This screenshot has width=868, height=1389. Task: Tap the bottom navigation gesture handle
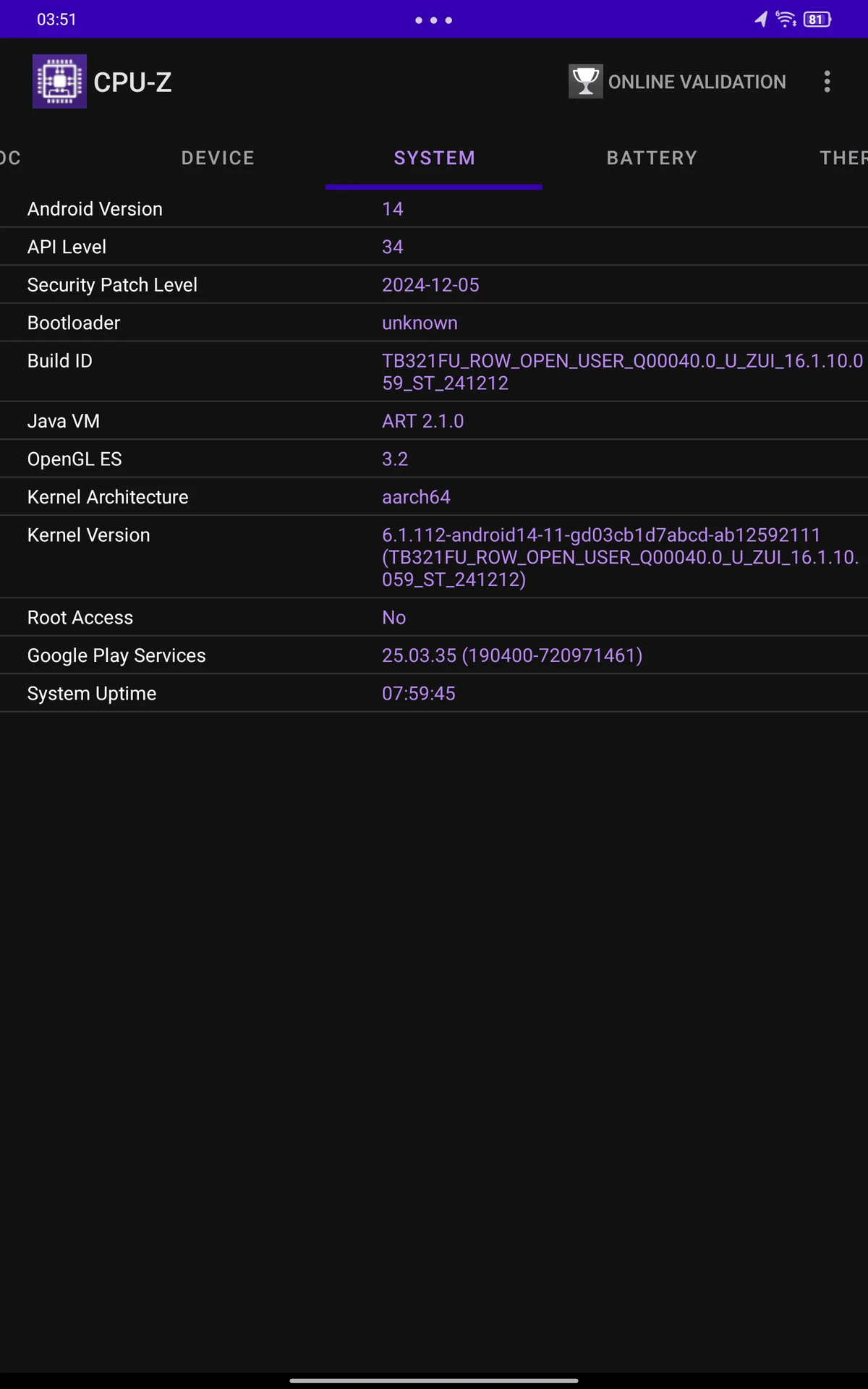tap(434, 1380)
